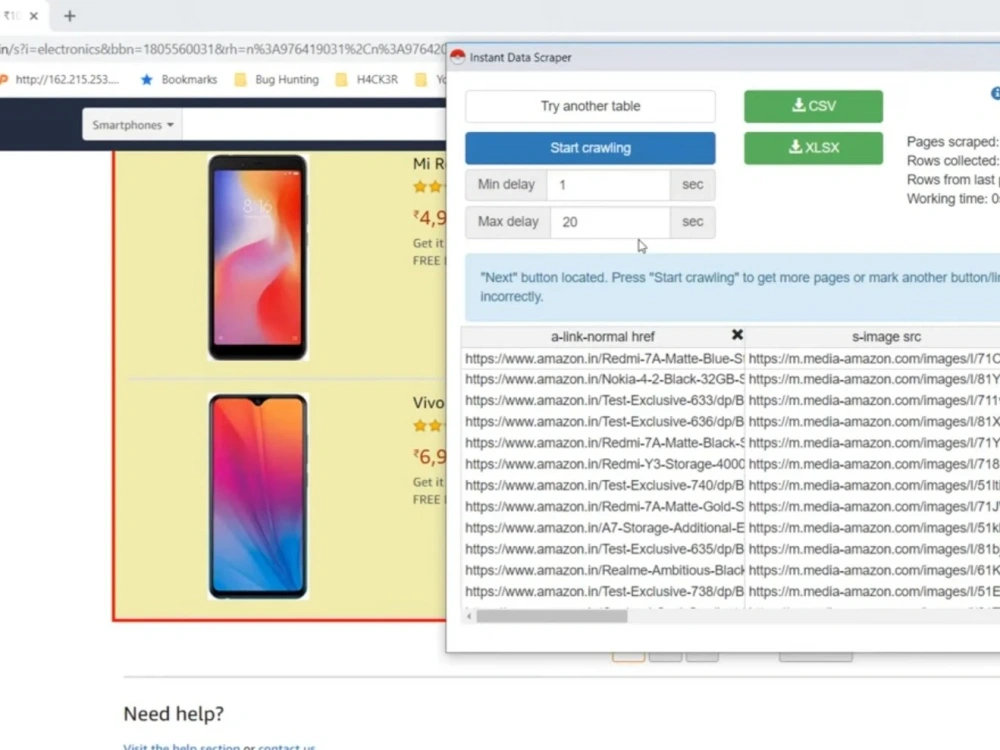Select the image src cell ending 71C
Screen dimensions: 1000x750
(x=873, y=358)
